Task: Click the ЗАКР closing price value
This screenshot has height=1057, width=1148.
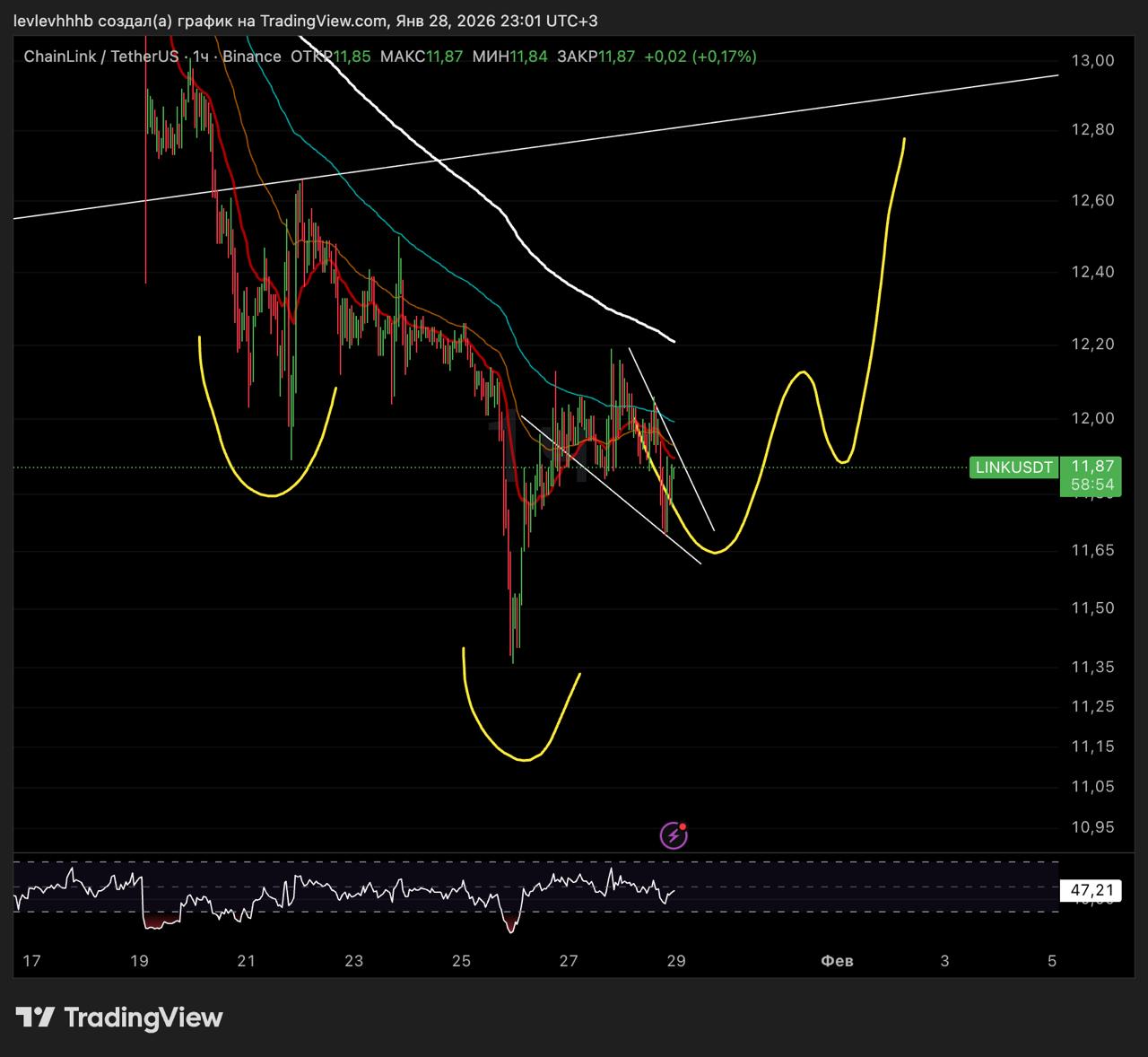Action: 616,57
